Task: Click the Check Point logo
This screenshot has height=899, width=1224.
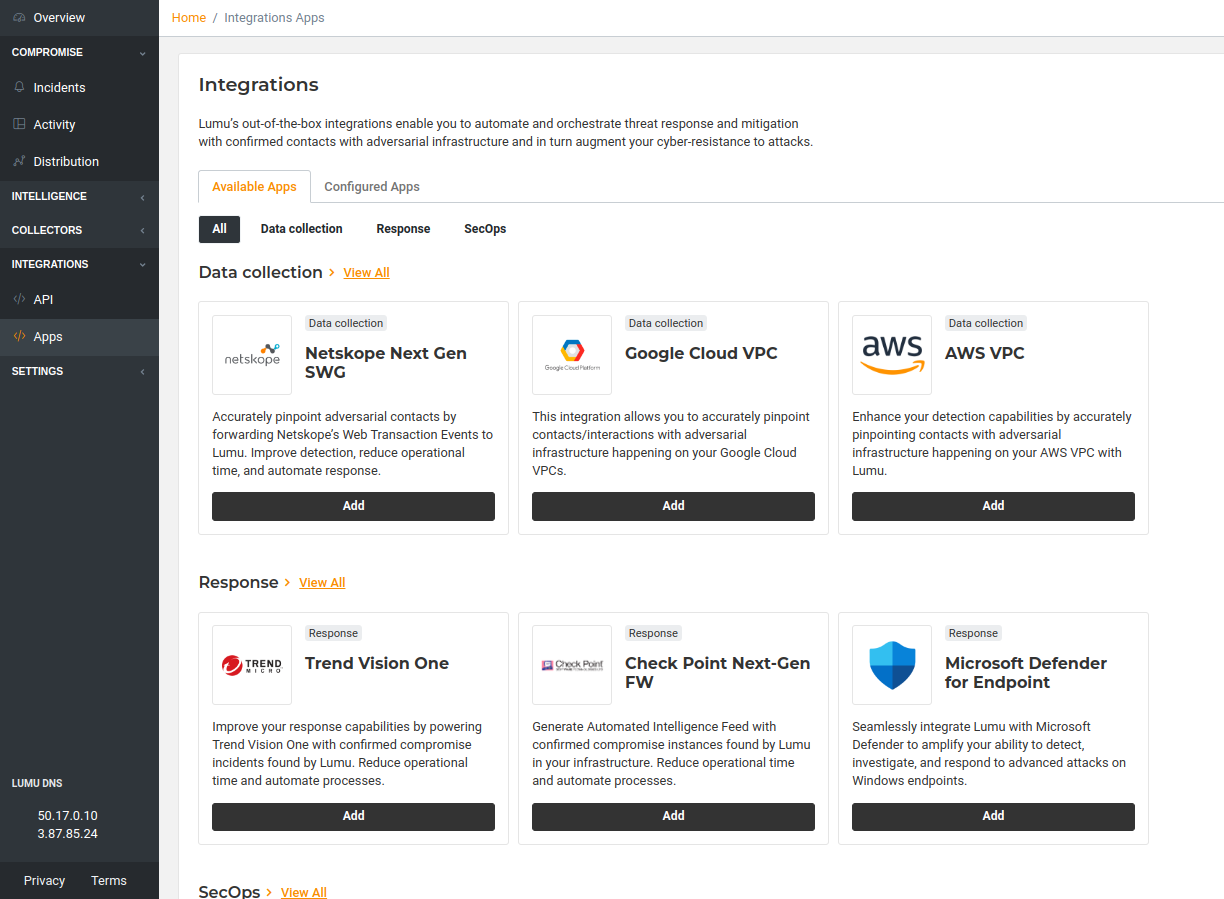Action: (572, 665)
